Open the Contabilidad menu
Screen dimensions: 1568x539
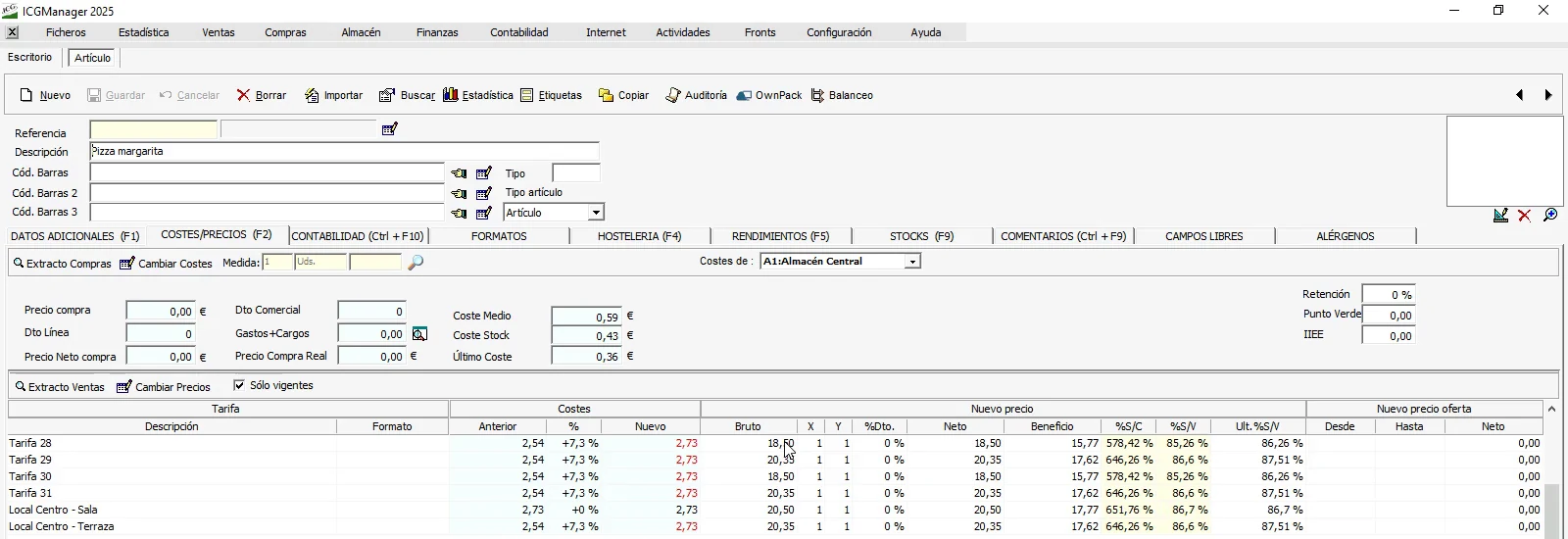point(519,32)
